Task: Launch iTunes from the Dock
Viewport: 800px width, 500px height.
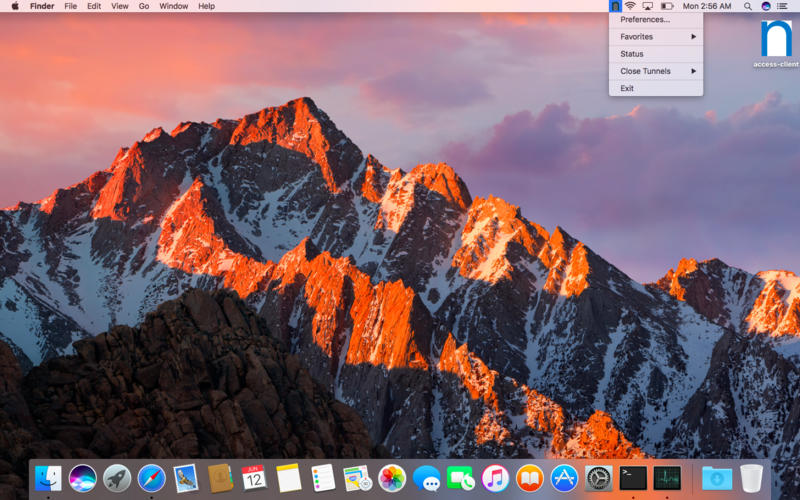Action: click(x=495, y=479)
